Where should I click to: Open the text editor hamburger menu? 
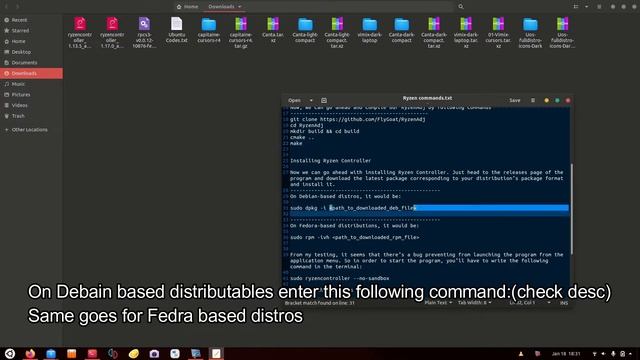click(x=533, y=100)
